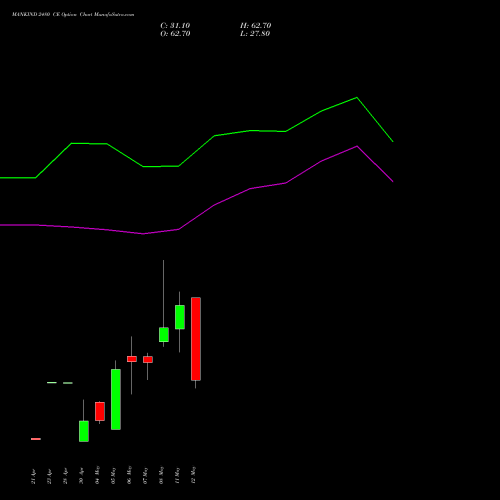The width and height of the screenshot is (500, 500).
Task: Click the flat red candle for 21 Apr
Action: 36,439
